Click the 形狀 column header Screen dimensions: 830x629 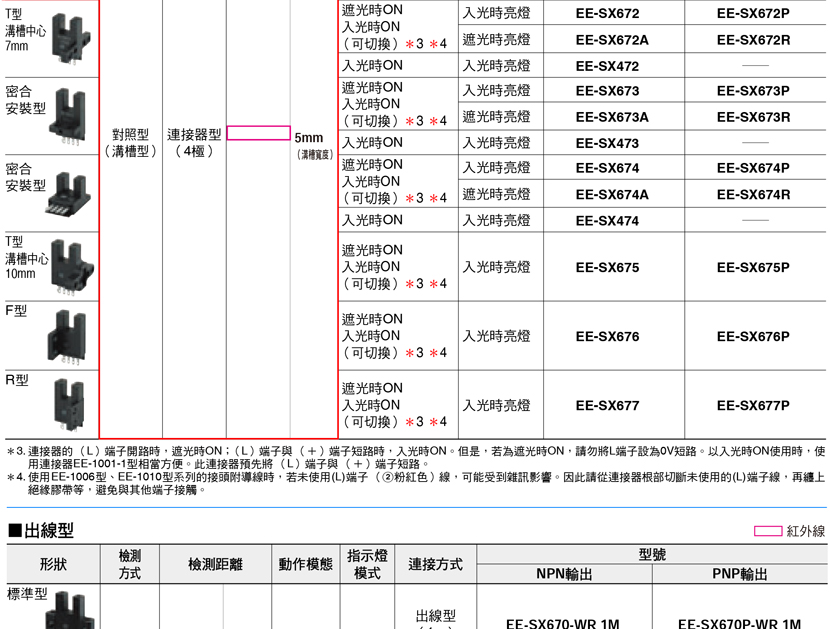pos(53,564)
